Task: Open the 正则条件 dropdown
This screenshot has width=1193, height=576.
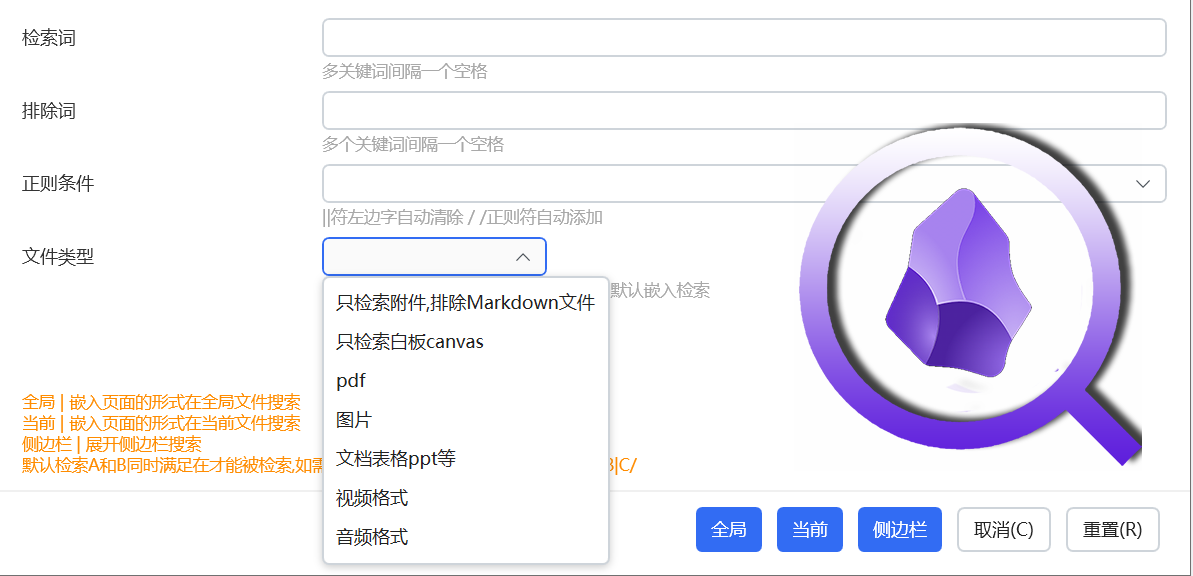Action: click(744, 183)
